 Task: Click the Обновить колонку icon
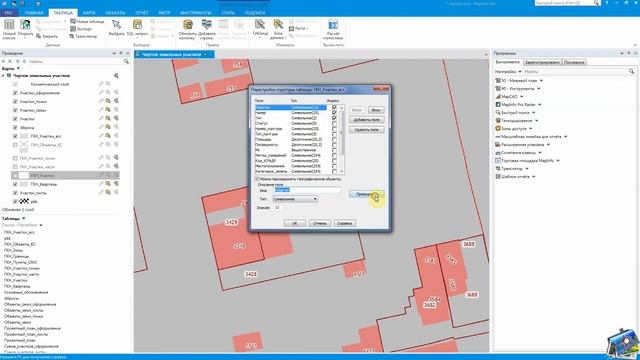coord(188,24)
